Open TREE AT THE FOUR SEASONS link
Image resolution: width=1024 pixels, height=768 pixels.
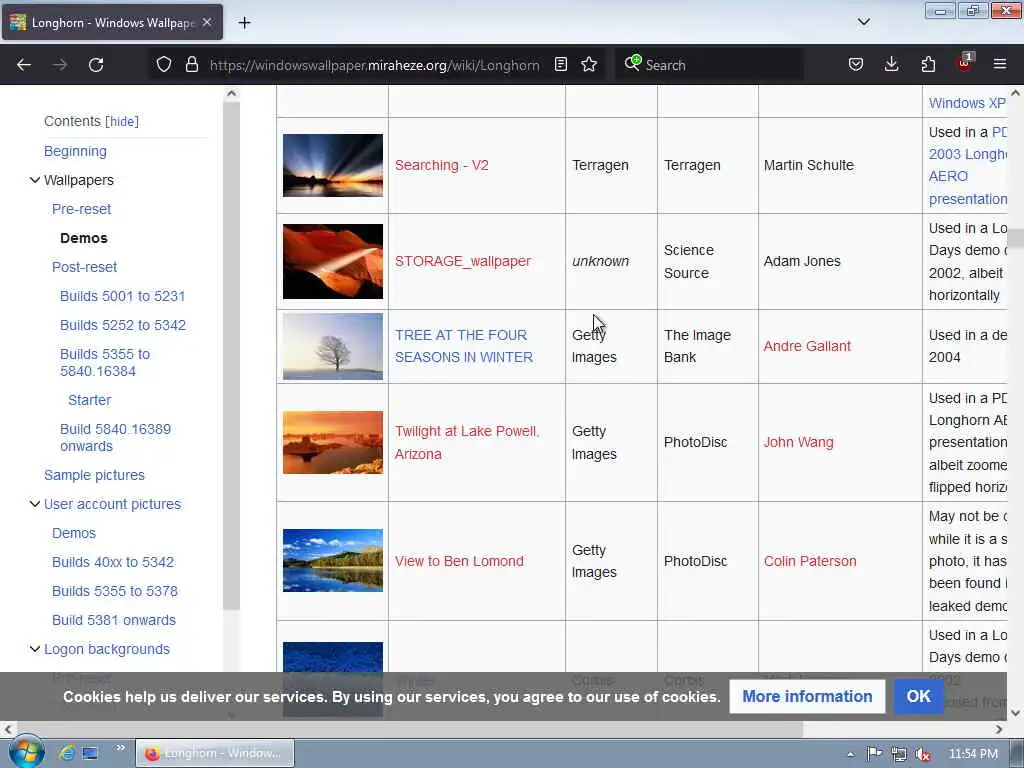[464, 346]
